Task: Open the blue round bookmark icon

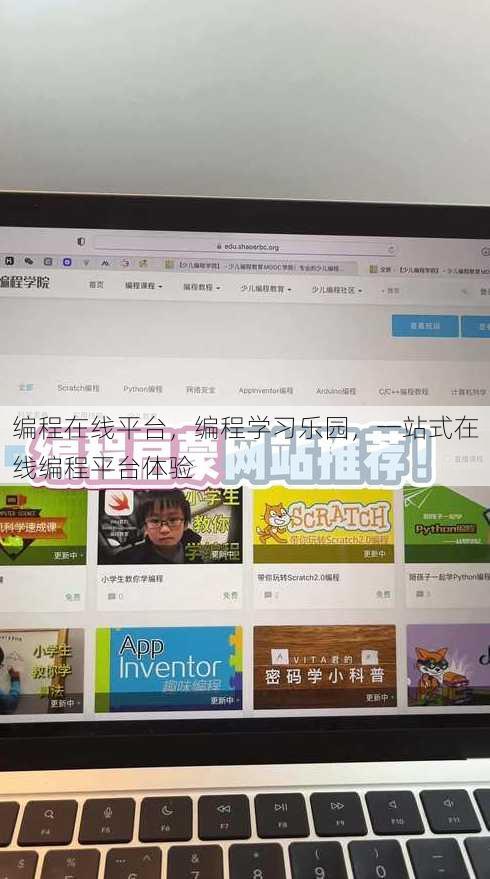Action: (x=67, y=262)
